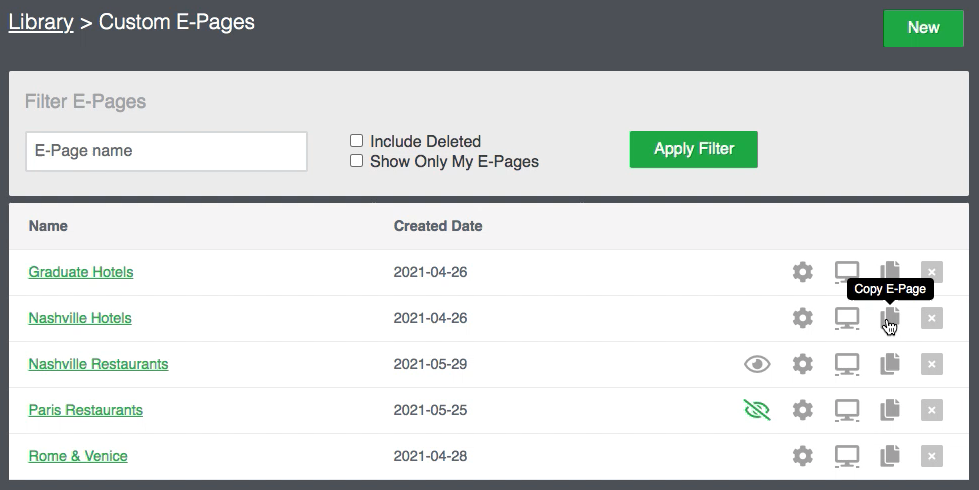Copy the Rome & Venice E-Page
This screenshot has width=979, height=490.
(890, 456)
